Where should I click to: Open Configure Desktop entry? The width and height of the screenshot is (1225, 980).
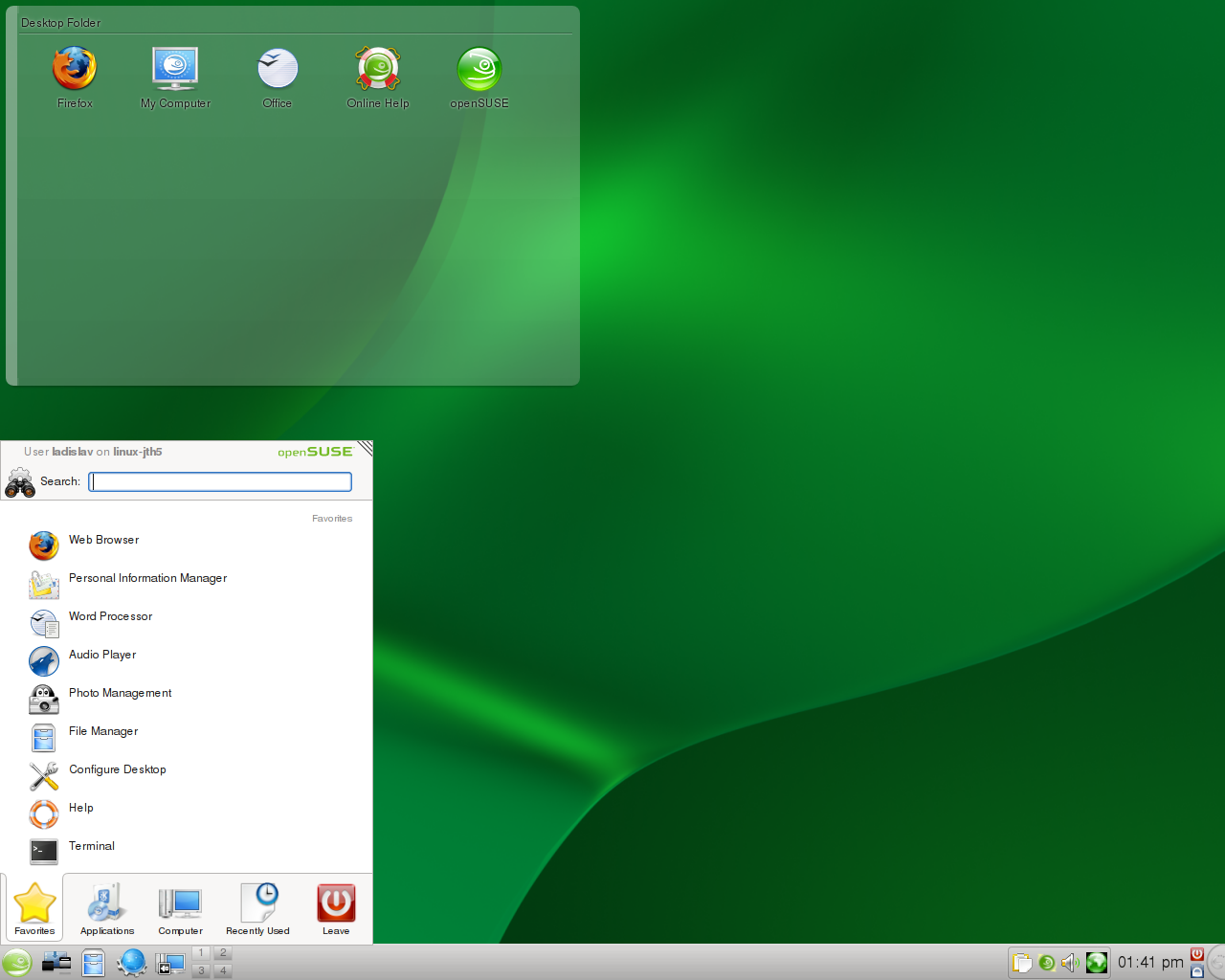pos(187,775)
